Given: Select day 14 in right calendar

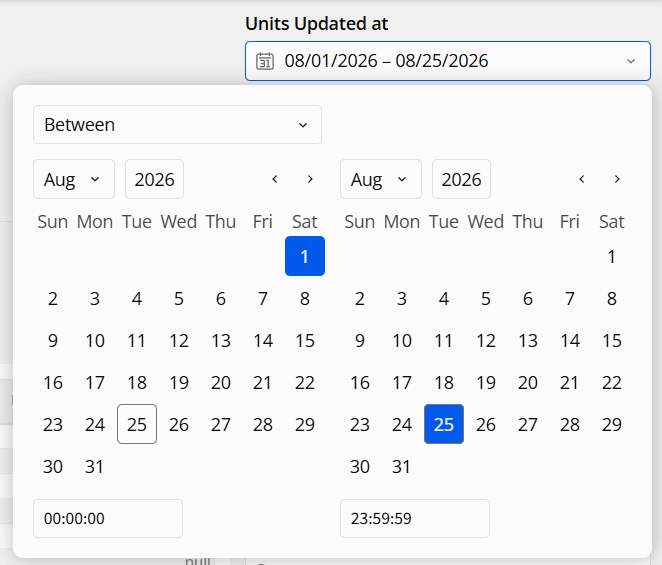Looking at the screenshot, I should point(570,340).
